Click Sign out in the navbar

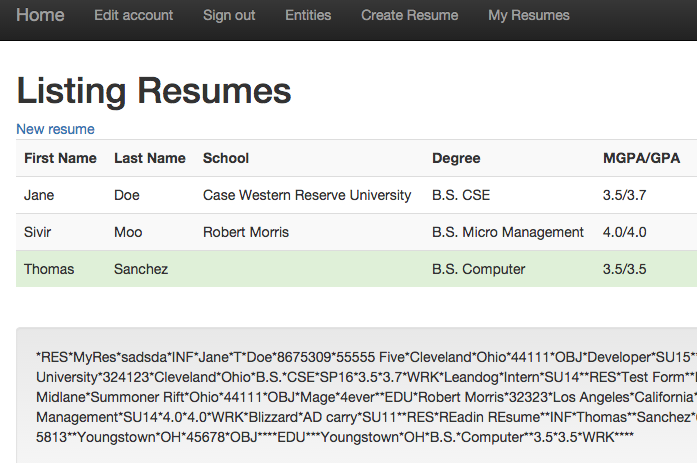229,15
